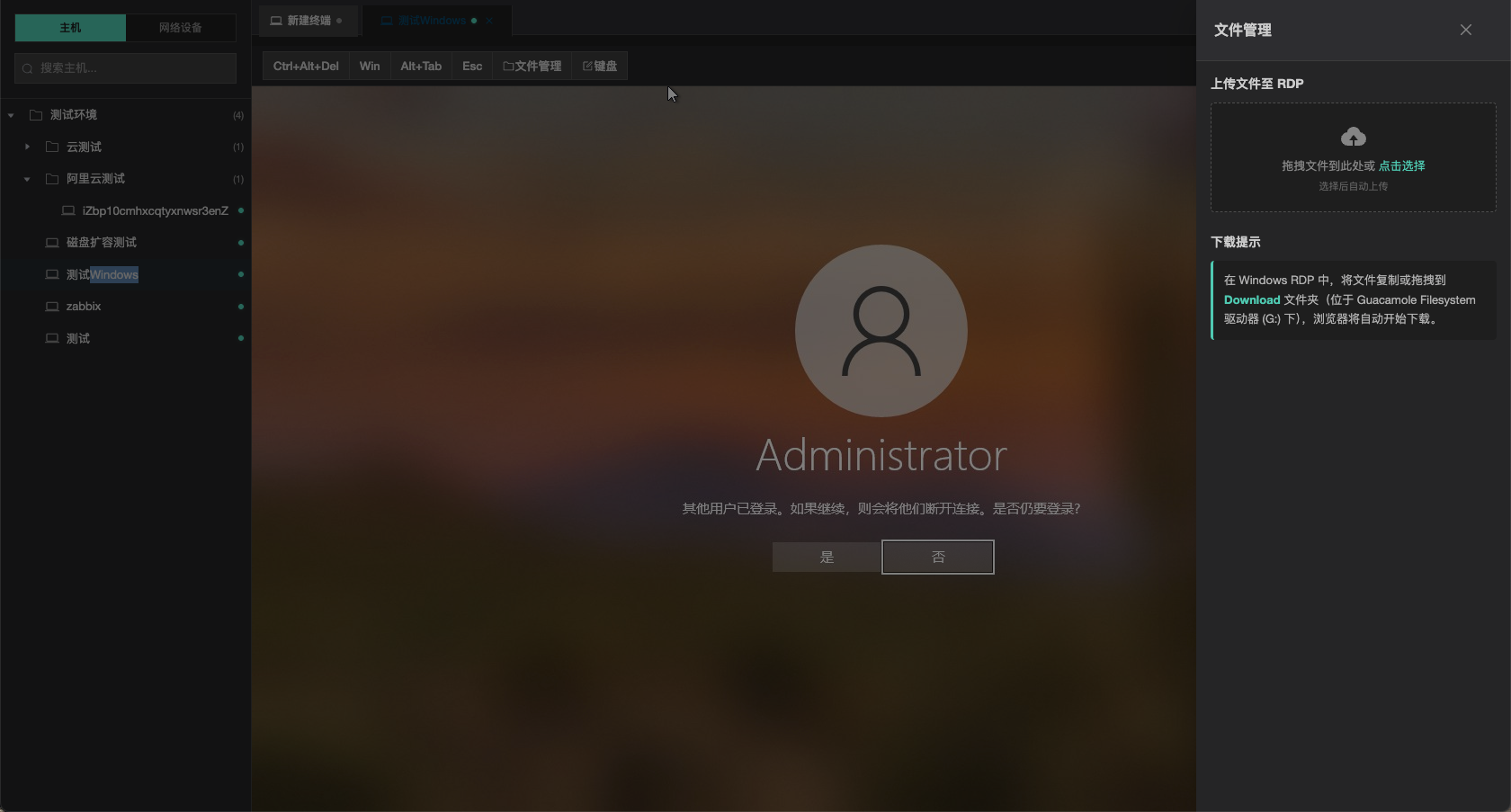Select the 测试Windows host in tree
The height and width of the screenshot is (812, 1511).
click(103, 274)
